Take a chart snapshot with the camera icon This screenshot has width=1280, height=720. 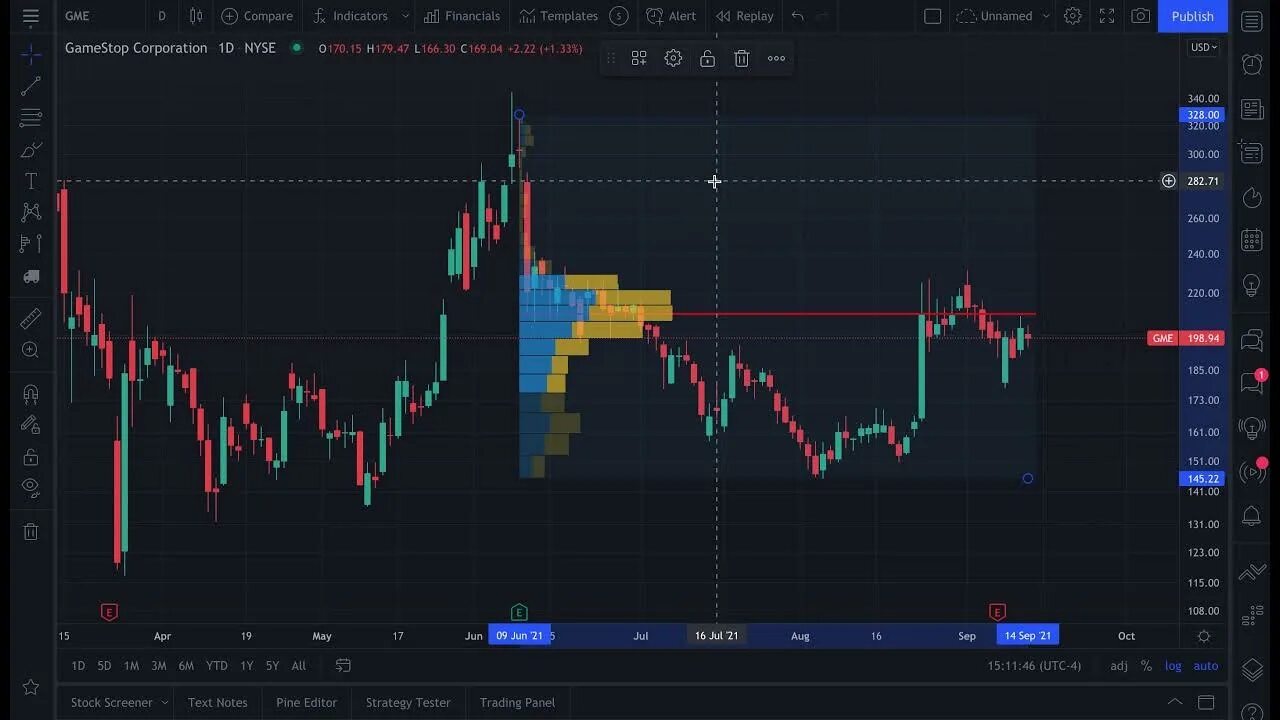pyautogui.click(x=1140, y=16)
